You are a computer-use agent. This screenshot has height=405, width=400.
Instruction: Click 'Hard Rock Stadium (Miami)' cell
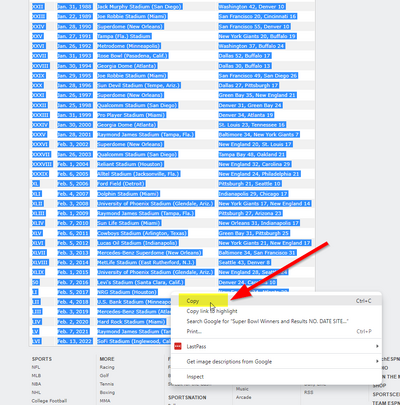(131, 322)
